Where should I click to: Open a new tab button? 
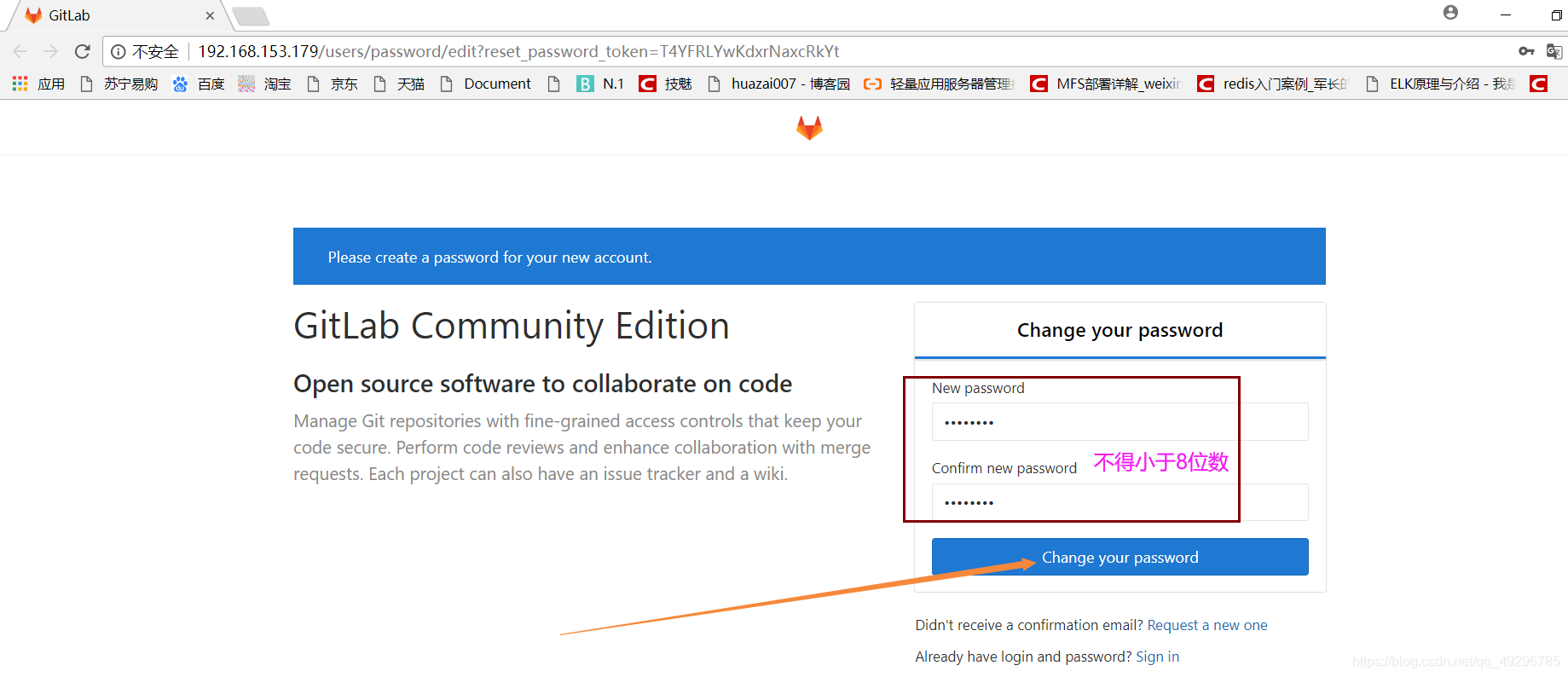(x=251, y=15)
